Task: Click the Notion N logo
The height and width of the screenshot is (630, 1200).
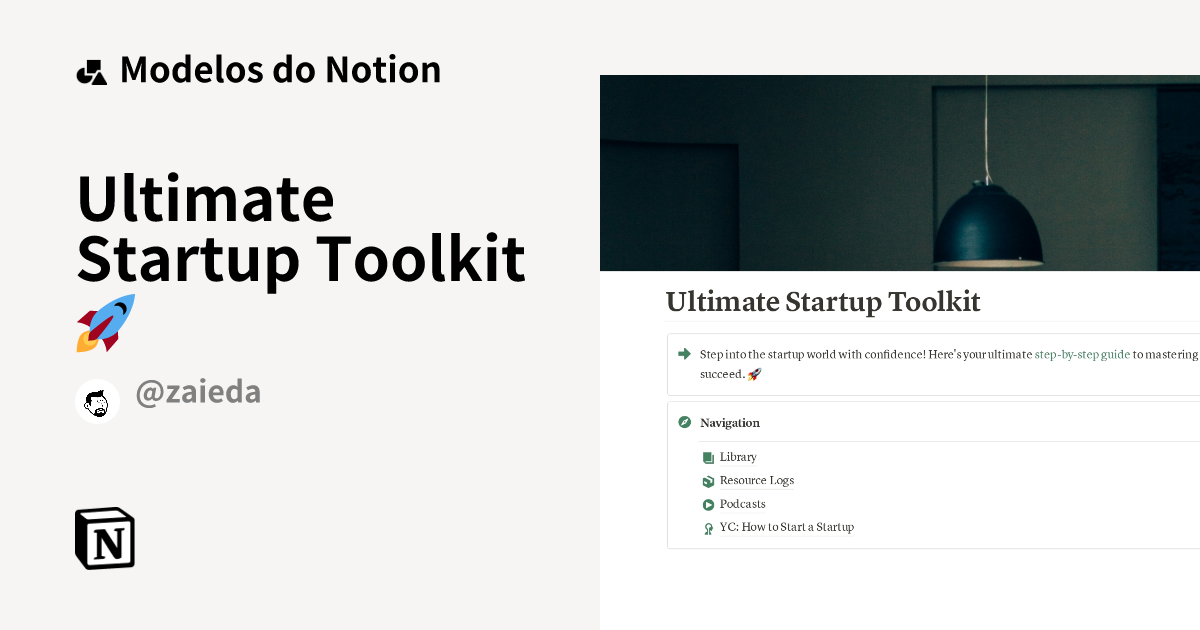Action: (104, 538)
